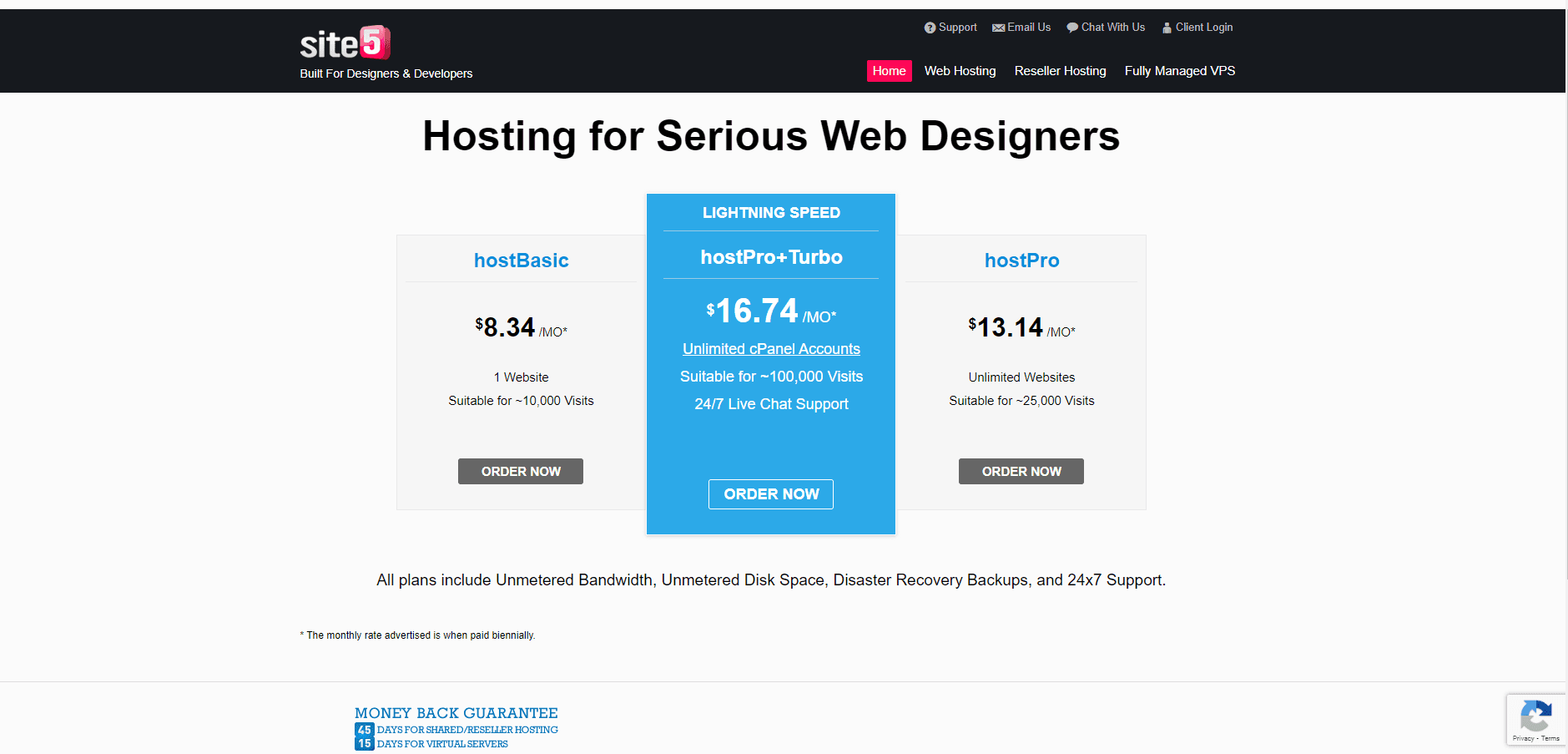Click the hostBasic plan title
The height and width of the screenshot is (754, 1568).
tap(522, 261)
